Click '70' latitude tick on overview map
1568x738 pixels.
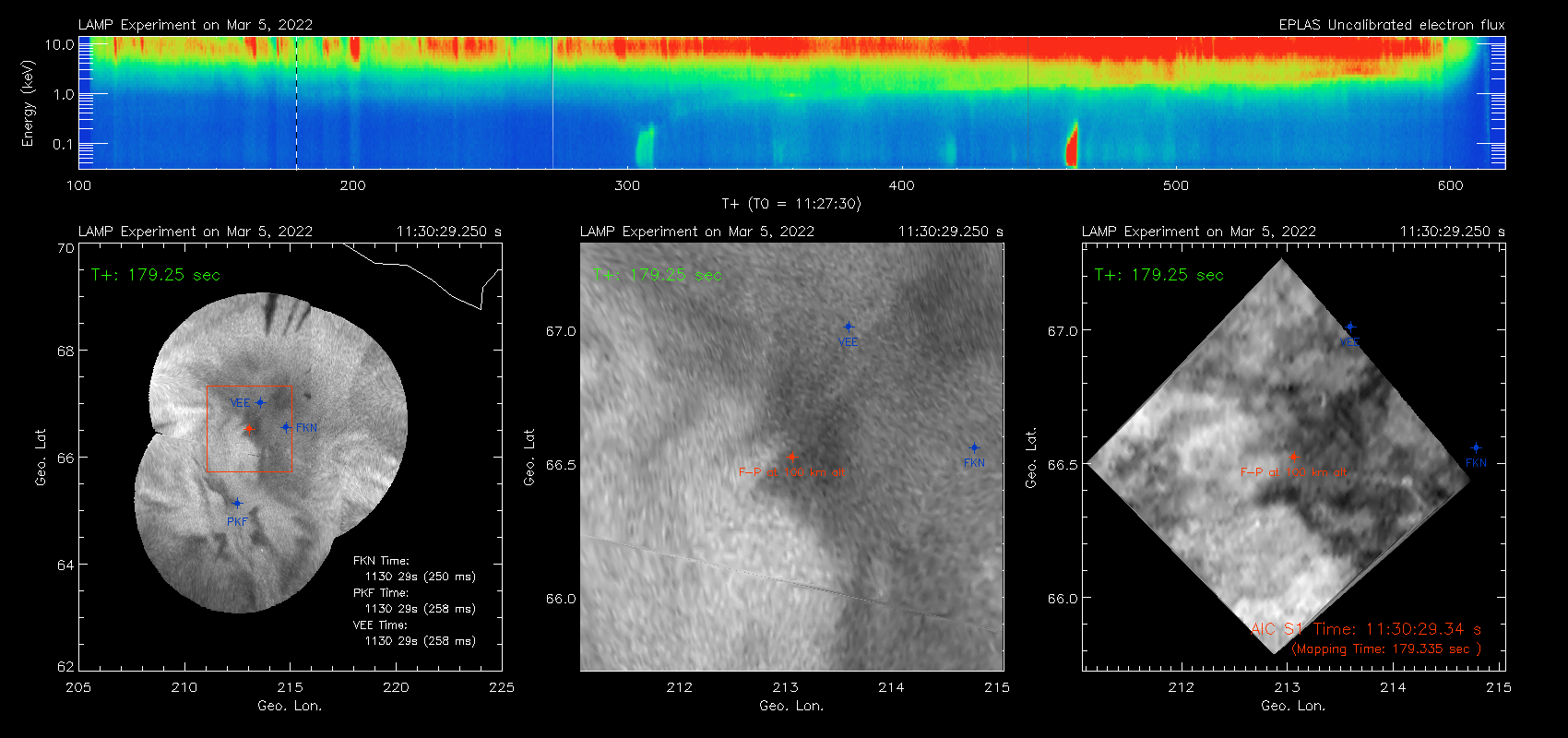click(x=65, y=248)
